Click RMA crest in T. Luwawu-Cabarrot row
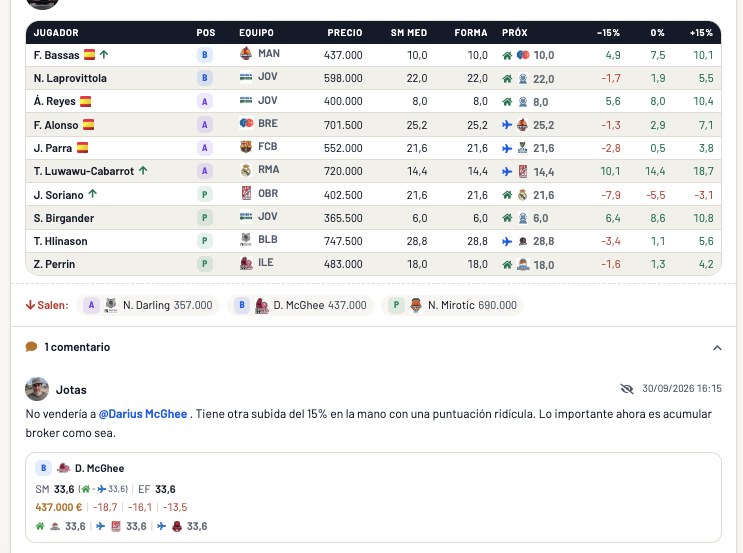Viewport: 743px width, 553px height. pyautogui.click(x=245, y=170)
